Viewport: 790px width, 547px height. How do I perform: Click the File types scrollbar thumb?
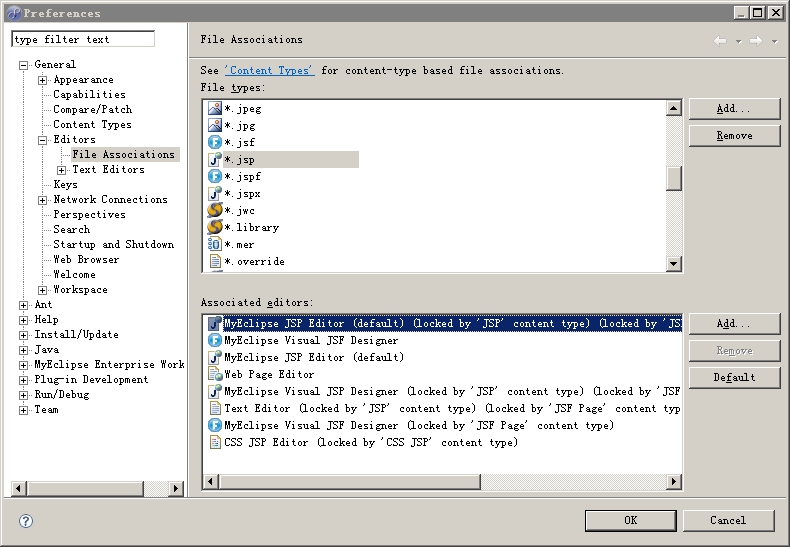tap(674, 179)
